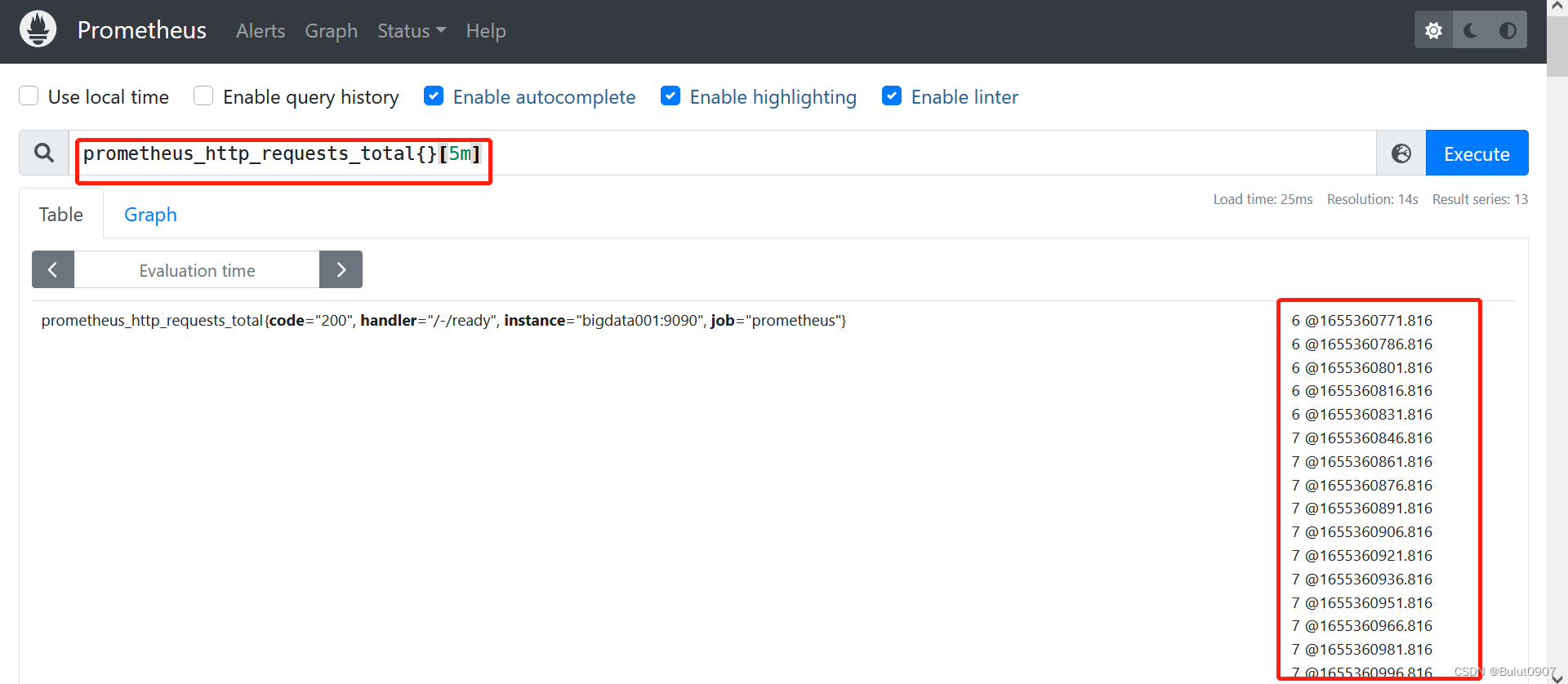The width and height of the screenshot is (1568, 684).
Task: Click the prometheus_http_requests_total series label row
Action: (x=443, y=321)
